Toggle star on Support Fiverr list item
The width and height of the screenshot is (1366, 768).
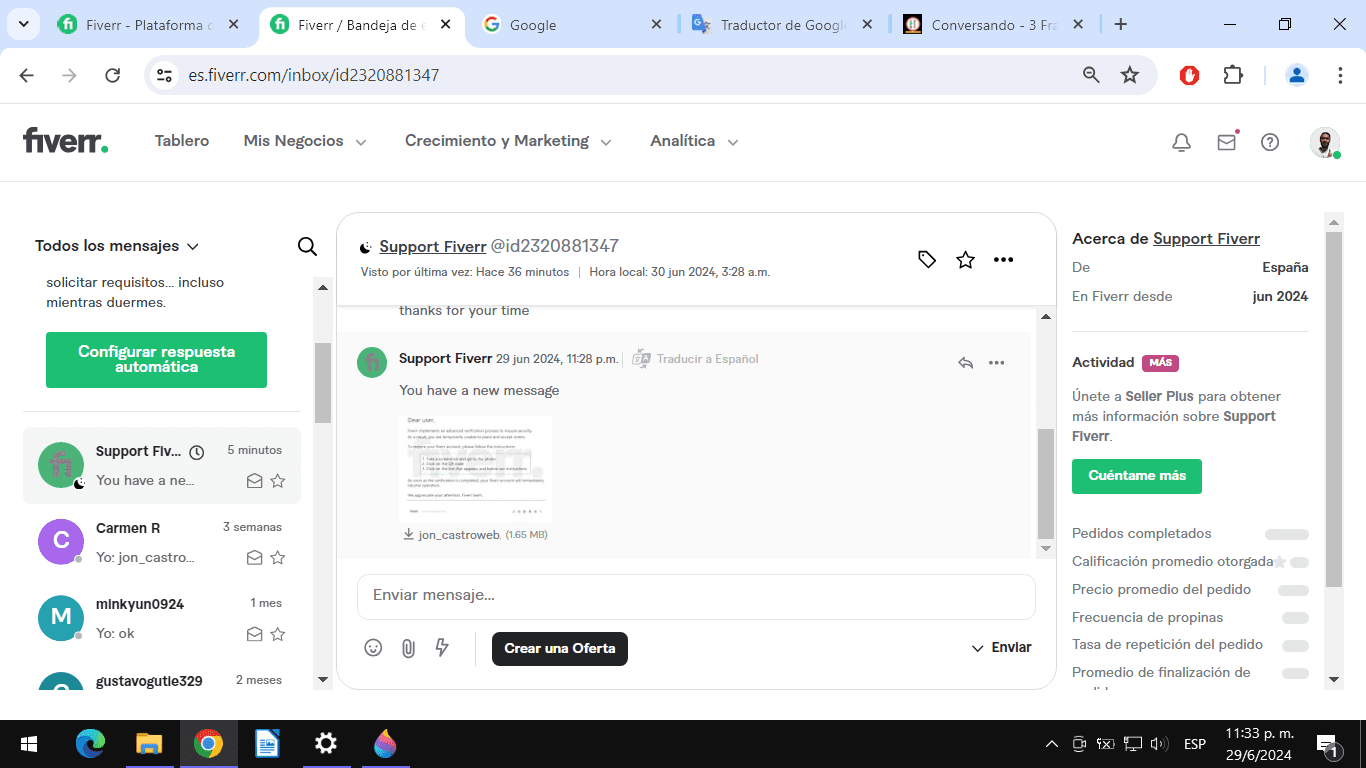(x=278, y=481)
